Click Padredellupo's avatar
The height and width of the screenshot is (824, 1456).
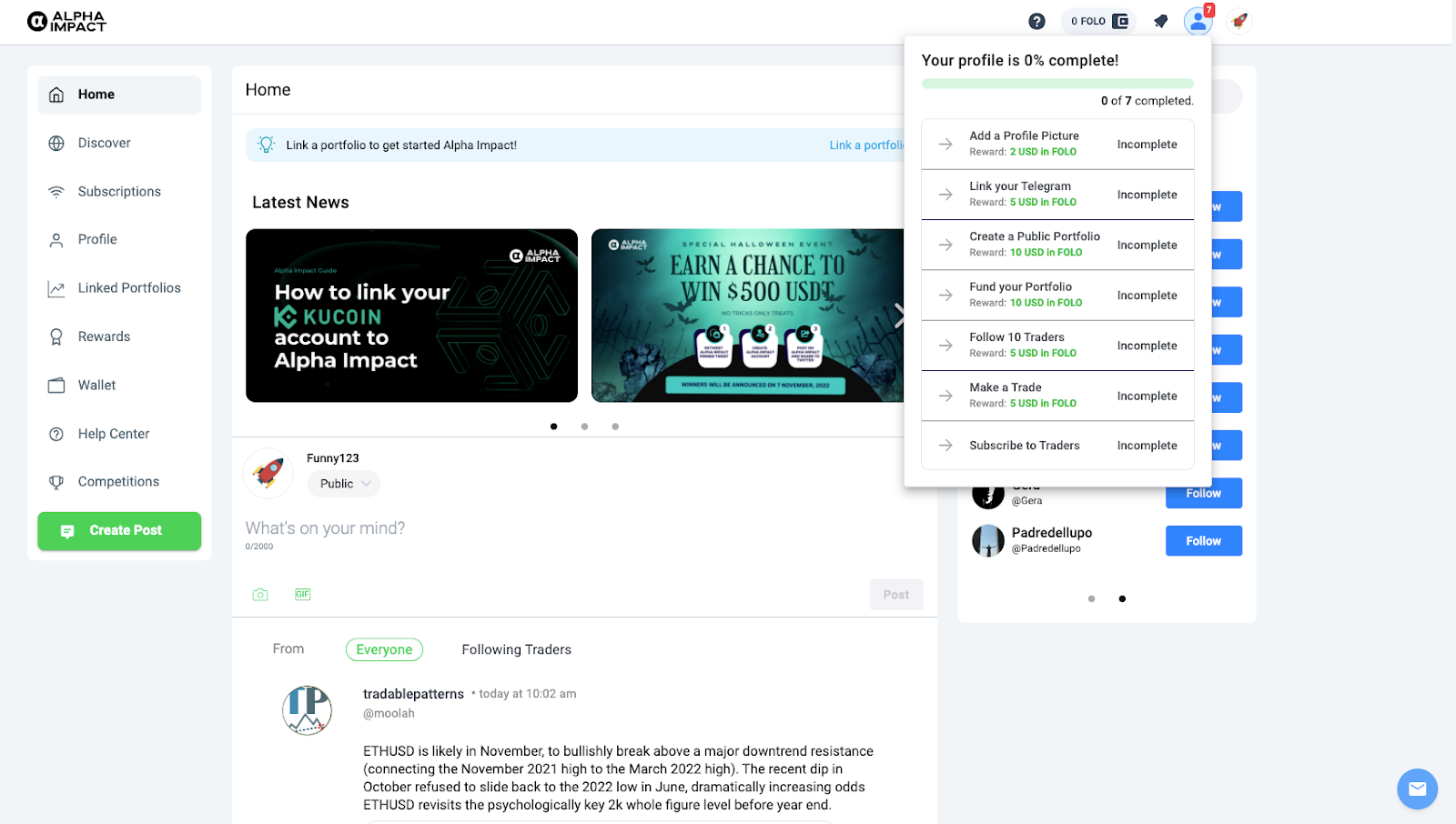988,540
